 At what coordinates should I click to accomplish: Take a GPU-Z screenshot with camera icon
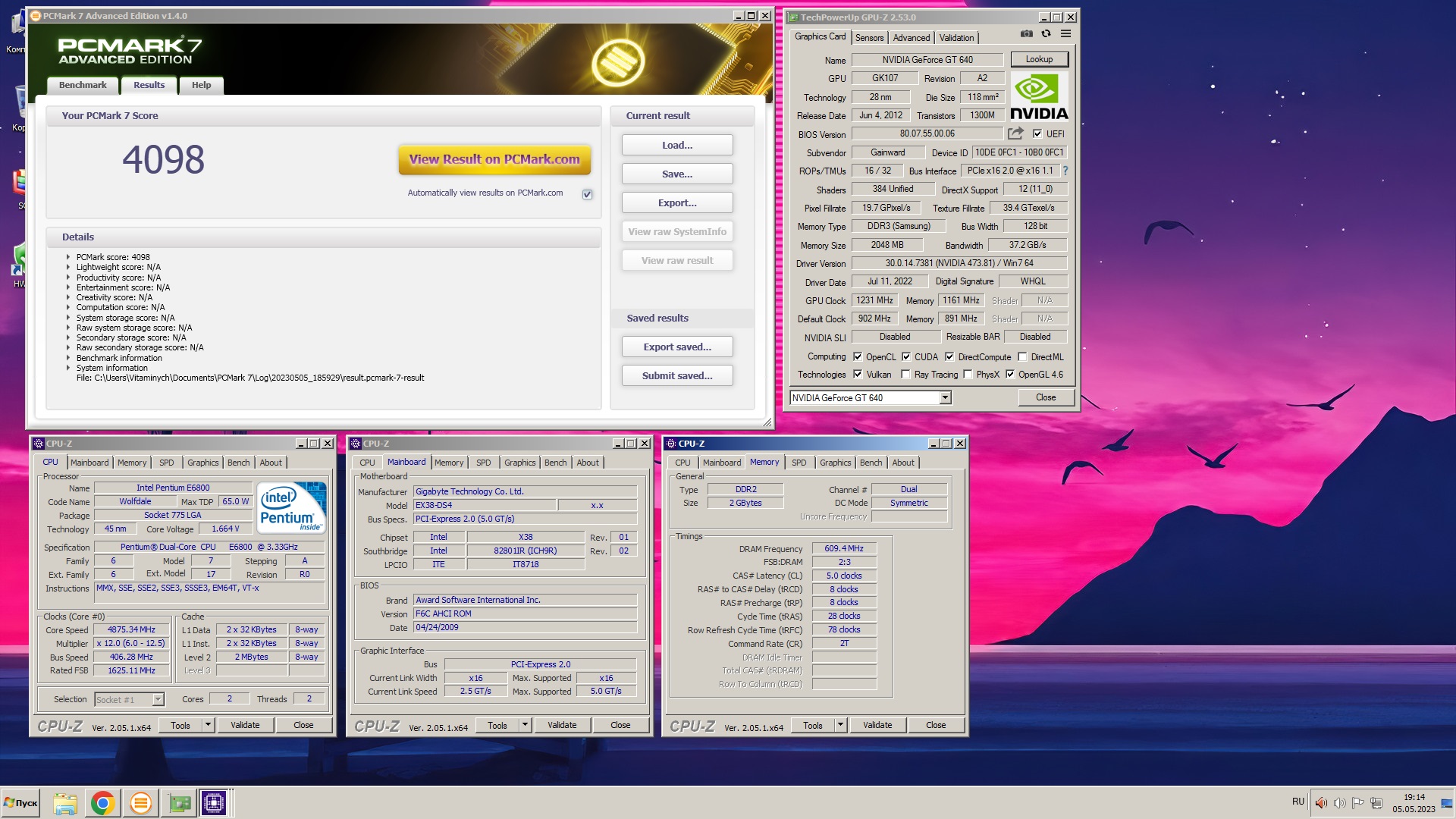tap(1026, 34)
